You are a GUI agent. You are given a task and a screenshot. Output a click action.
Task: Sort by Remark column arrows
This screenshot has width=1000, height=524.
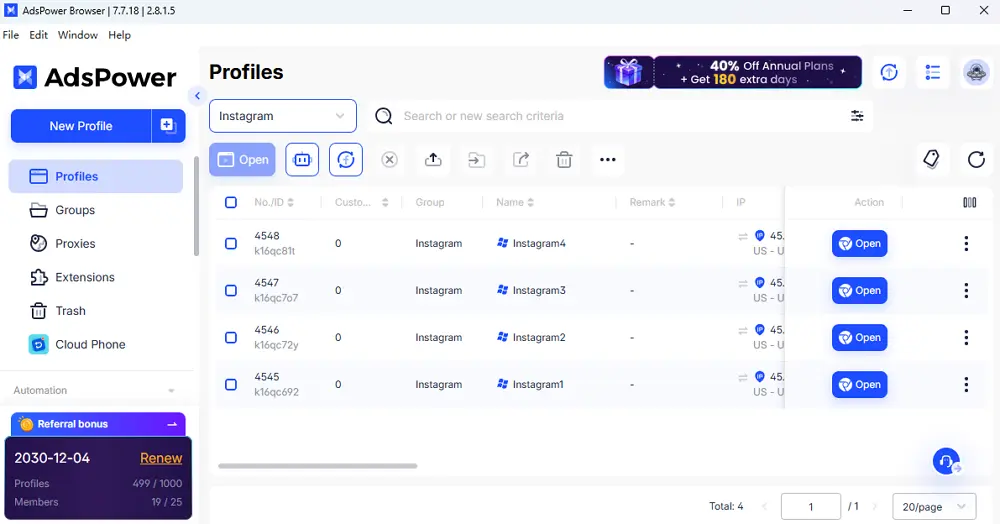click(x=672, y=202)
